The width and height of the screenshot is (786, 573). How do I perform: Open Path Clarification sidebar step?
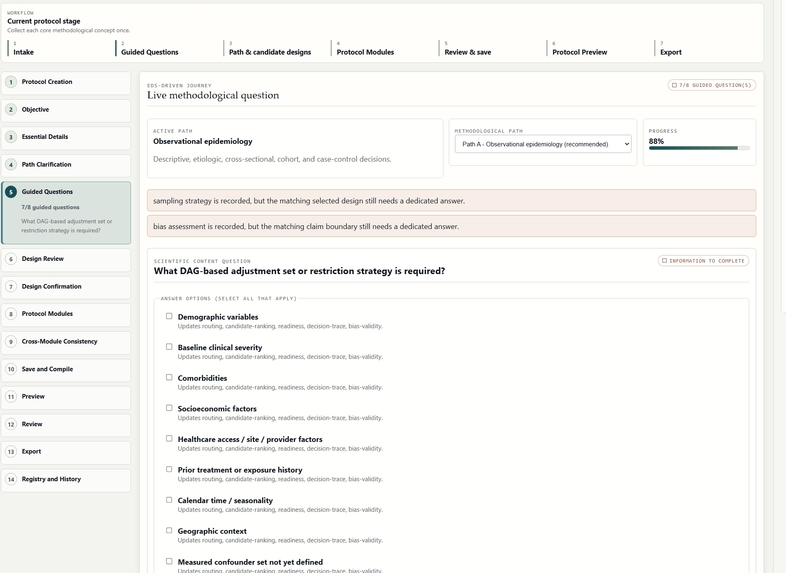tap(66, 165)
